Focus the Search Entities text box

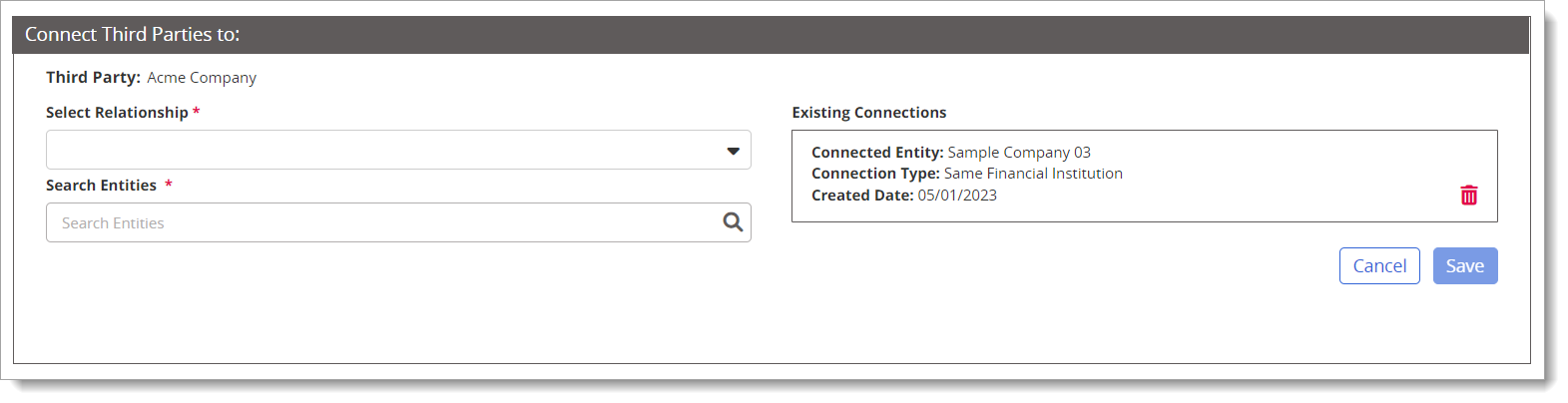pos(398,222)
